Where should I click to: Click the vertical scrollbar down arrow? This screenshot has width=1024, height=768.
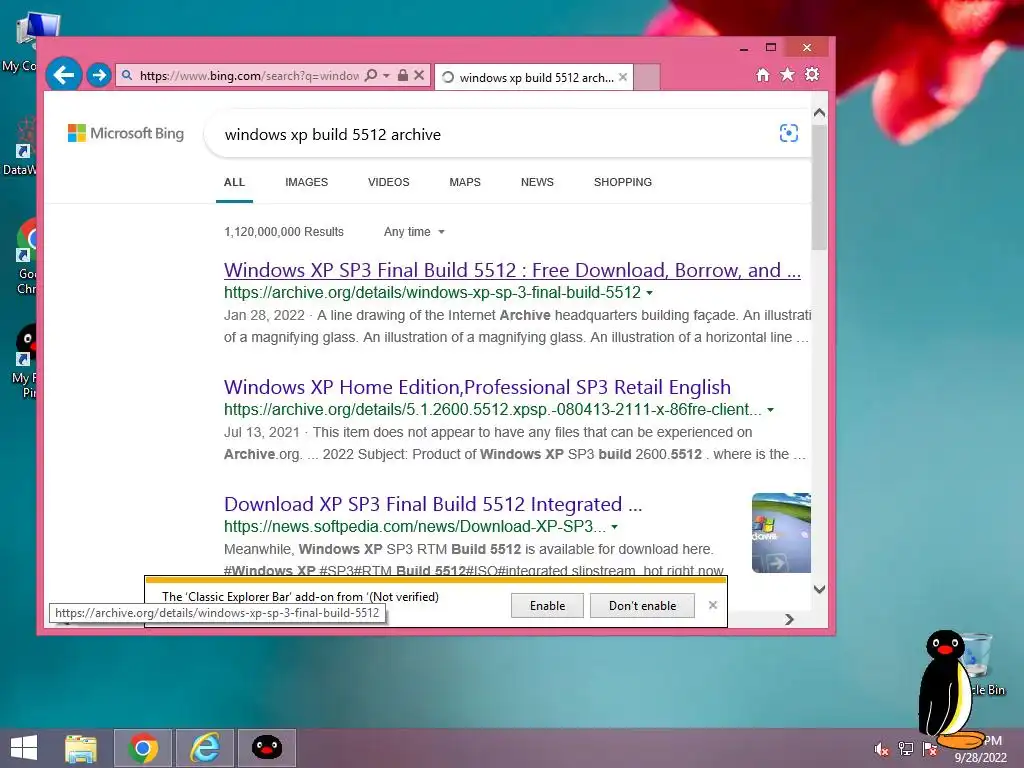click(x=820, y=589)
